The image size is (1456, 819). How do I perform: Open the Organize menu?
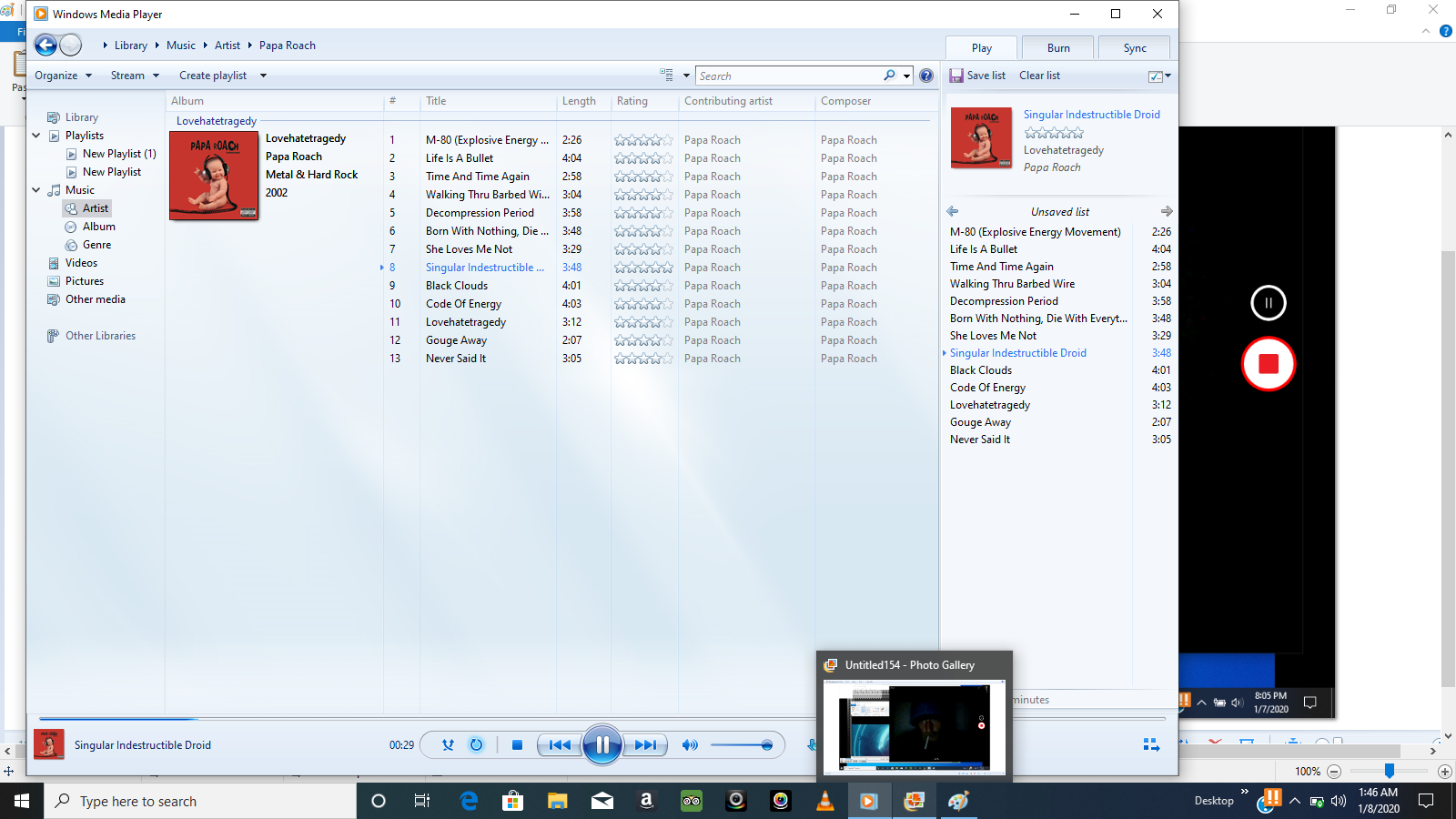click(x=63, y=76)
